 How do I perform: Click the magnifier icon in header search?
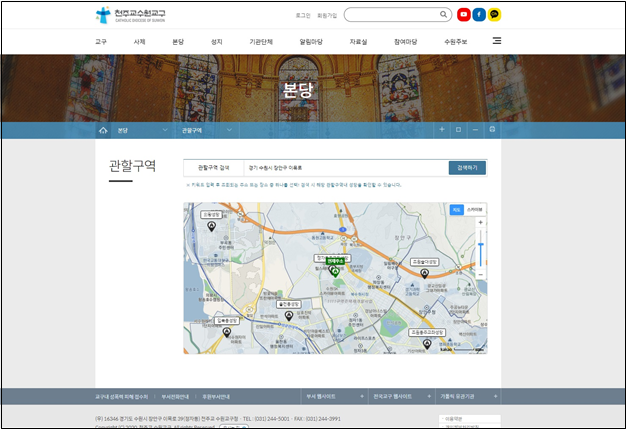(x=443, y=14)
